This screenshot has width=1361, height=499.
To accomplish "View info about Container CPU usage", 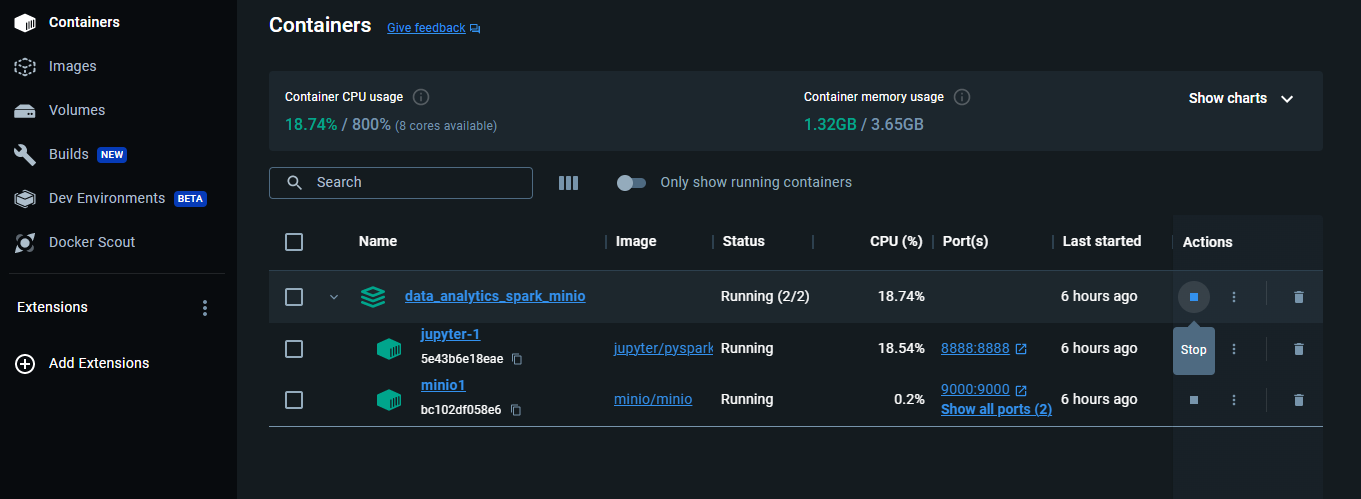I will [x=421, y=97].
